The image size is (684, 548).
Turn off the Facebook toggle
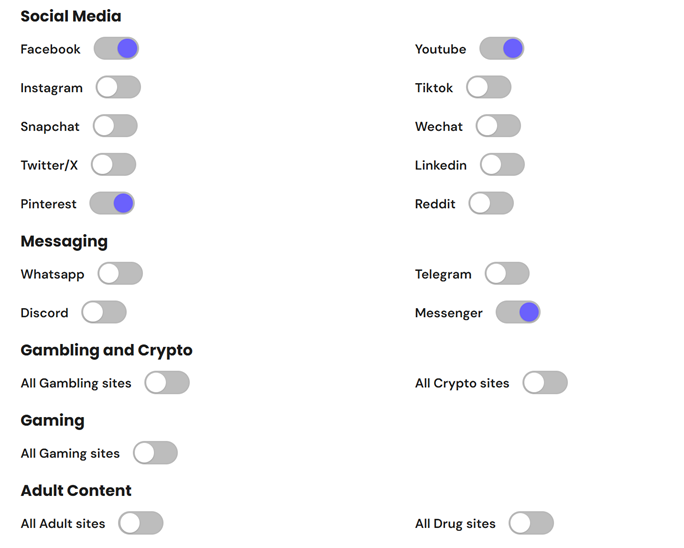tap(116, 48)
